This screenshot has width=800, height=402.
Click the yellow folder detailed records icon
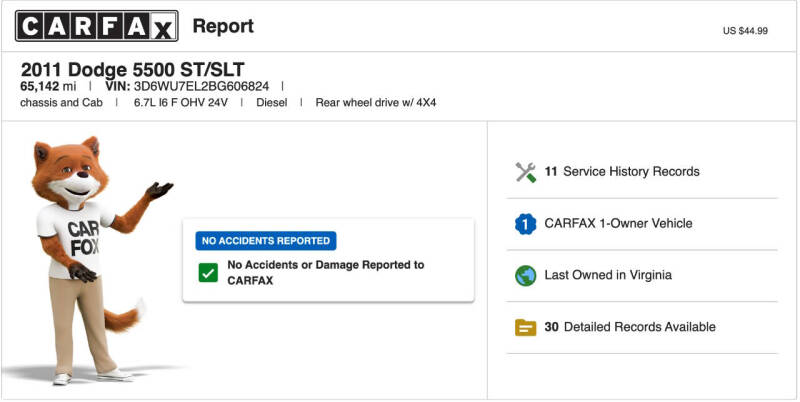point(526,327)
